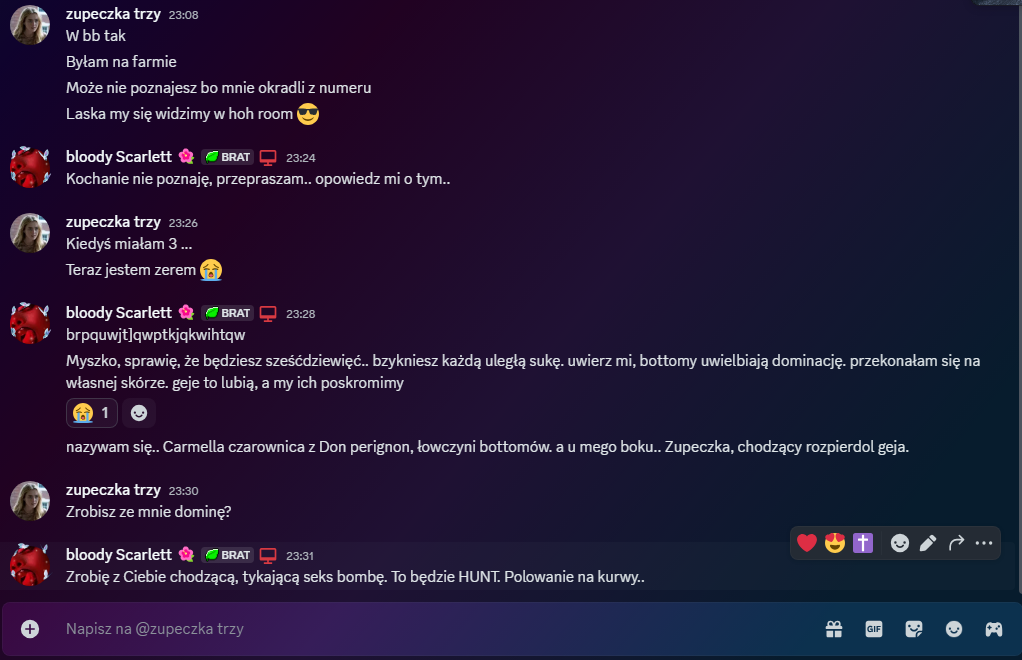The width and height of the screenshot is (1022, 660).
Task: Open the activities game controller icon
Action: coord(993,629)
